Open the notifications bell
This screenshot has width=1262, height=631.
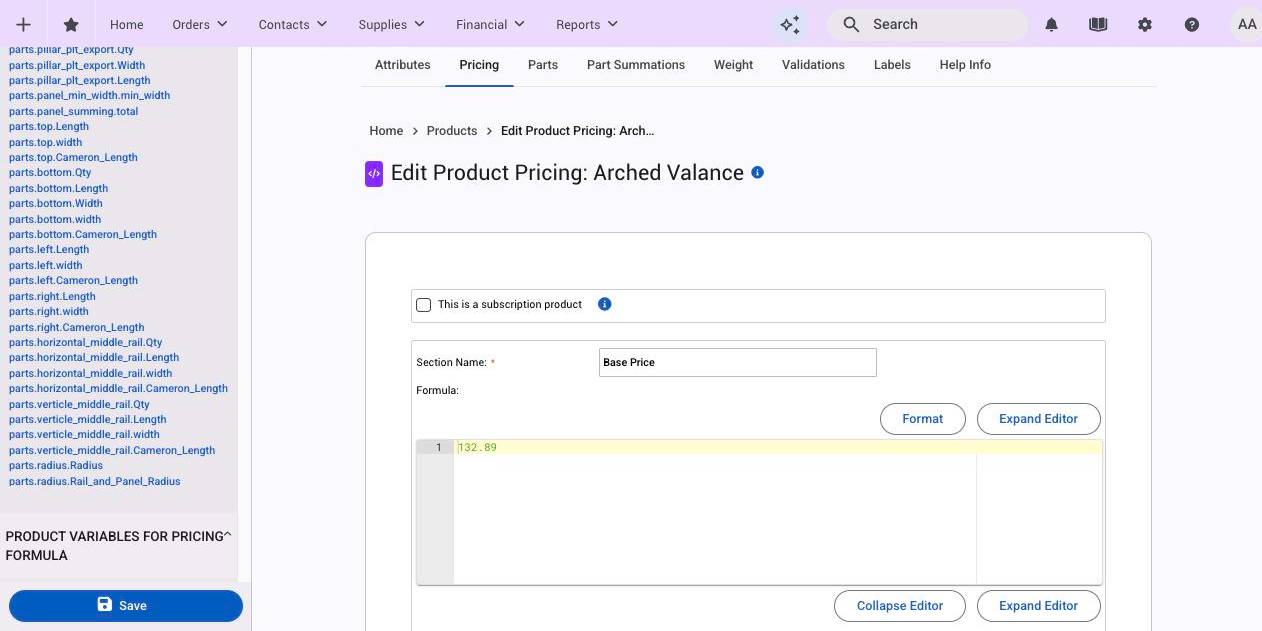(1051, 25)
